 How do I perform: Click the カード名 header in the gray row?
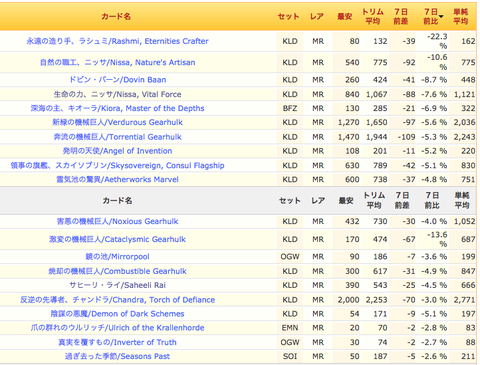click(117, 200)
